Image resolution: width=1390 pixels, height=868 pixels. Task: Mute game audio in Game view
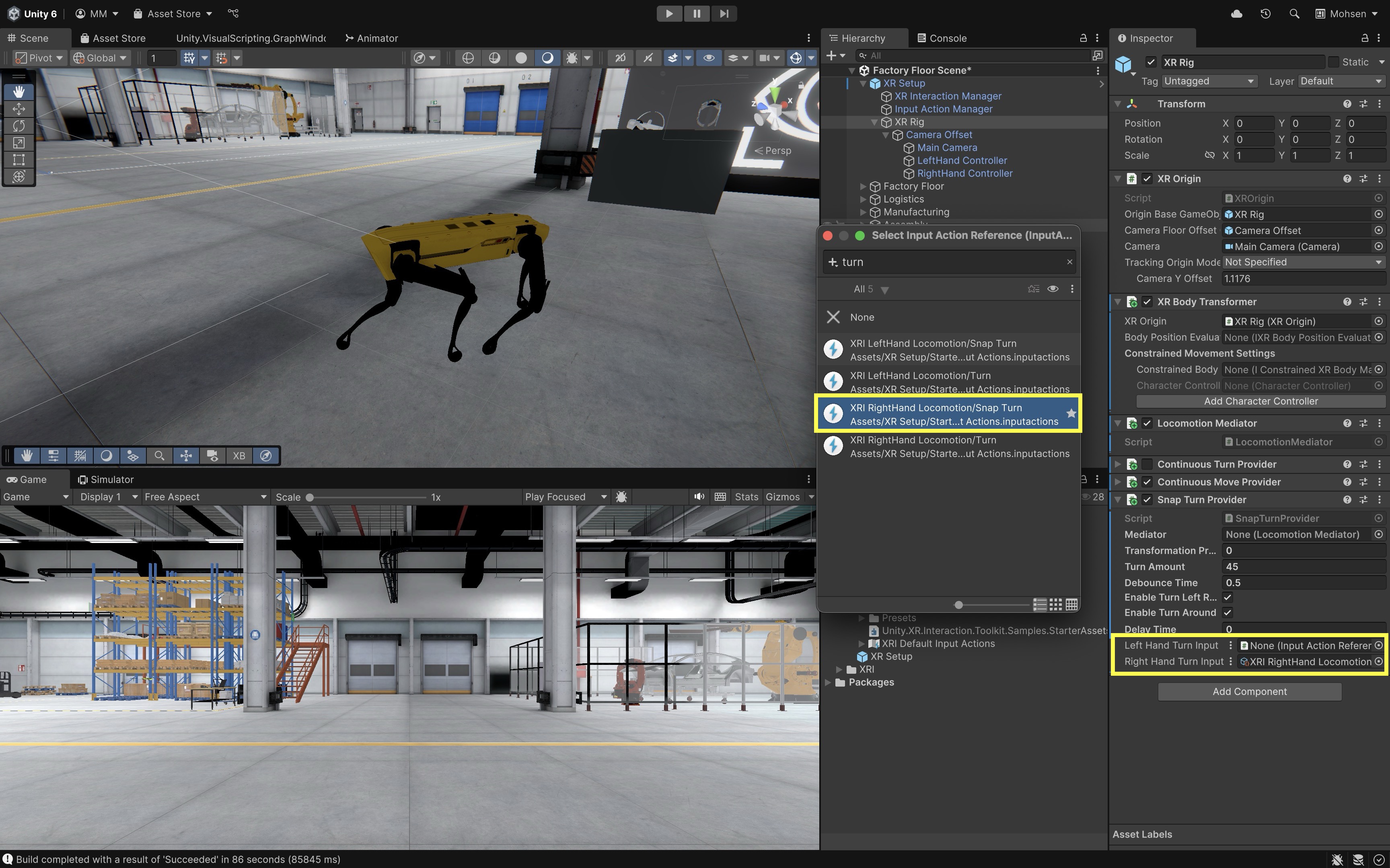click(699, 497)
